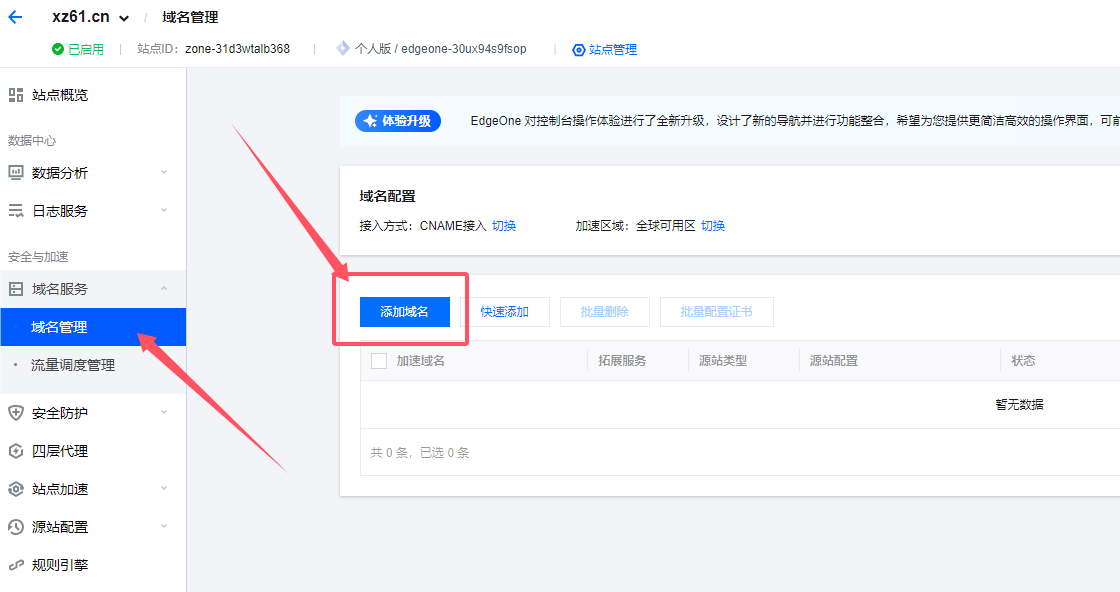The height and width of the screenshot is (592, 1120).
Task: Click the site ID zone-31d3wtalb368 text
Action: pos(237,49)
